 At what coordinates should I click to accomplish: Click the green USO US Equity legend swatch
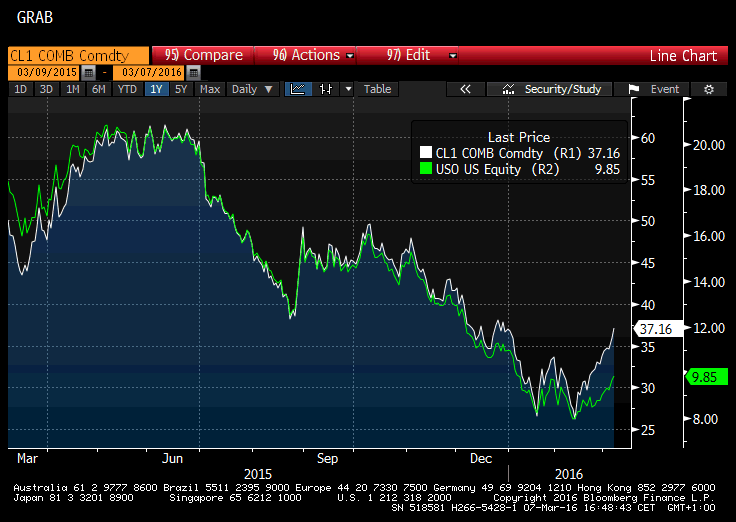tap(426, 168)
